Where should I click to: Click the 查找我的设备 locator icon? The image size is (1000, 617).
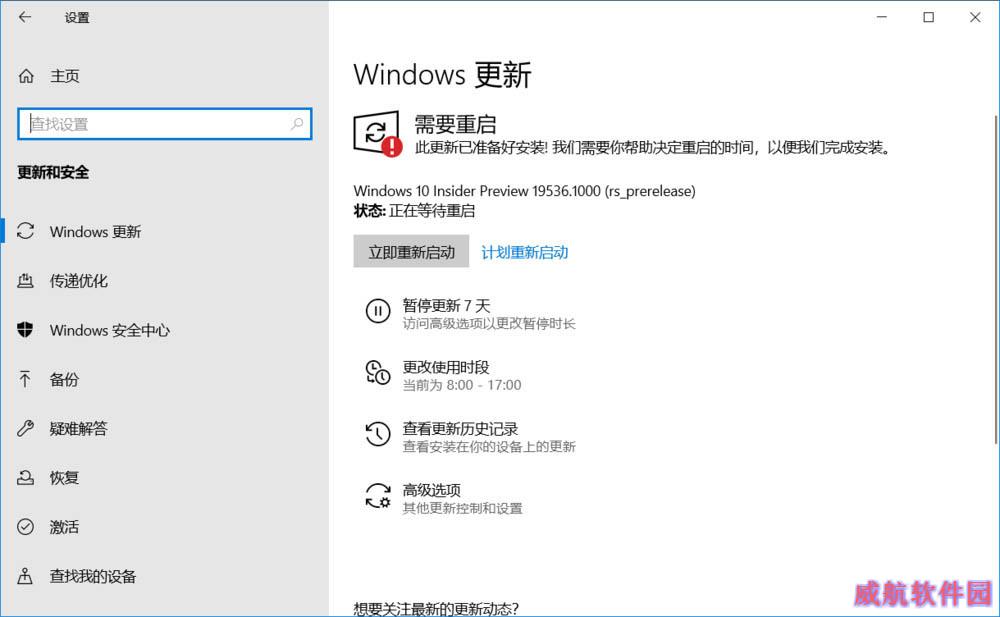[x=25, y=576]
